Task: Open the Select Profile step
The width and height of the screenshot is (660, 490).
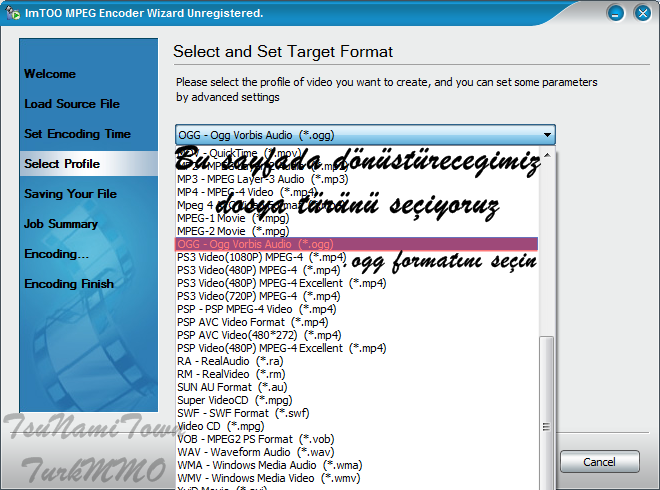Action: [88, 164]
